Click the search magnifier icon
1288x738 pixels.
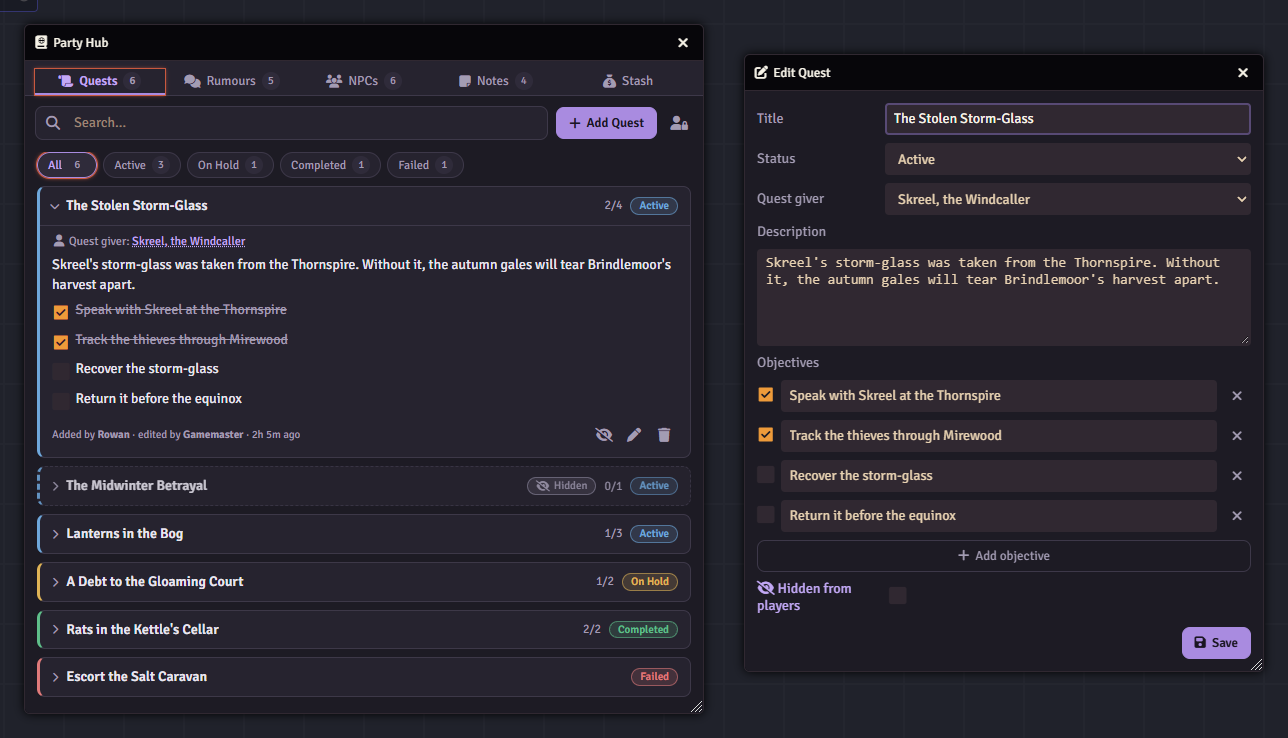pos(53,123)
